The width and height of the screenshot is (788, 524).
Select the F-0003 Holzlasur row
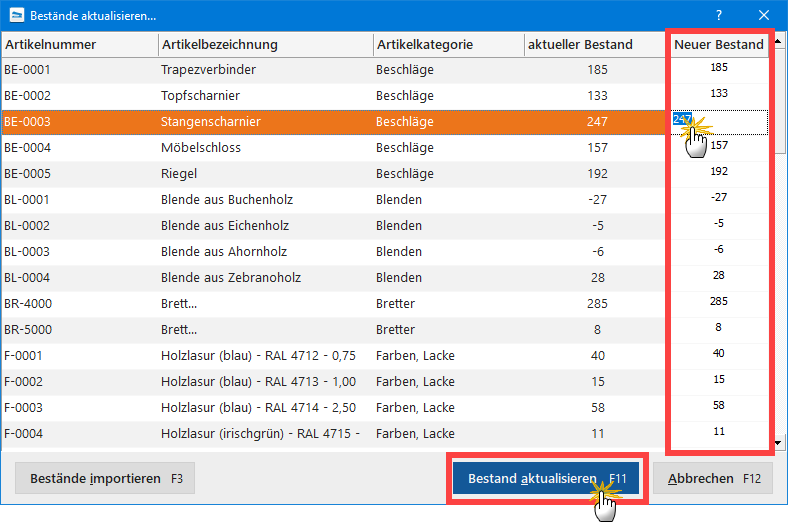(x=333, y=407)
